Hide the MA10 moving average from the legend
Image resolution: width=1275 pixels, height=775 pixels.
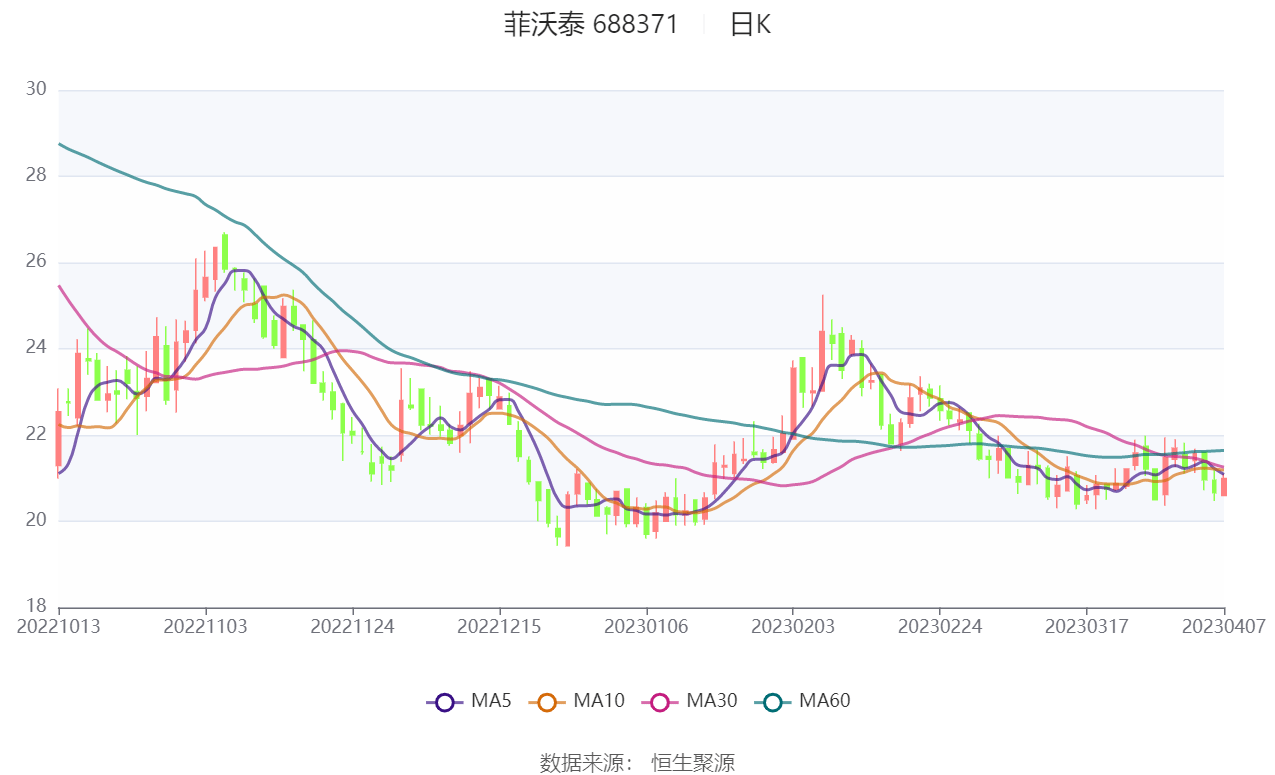point(599,701)
